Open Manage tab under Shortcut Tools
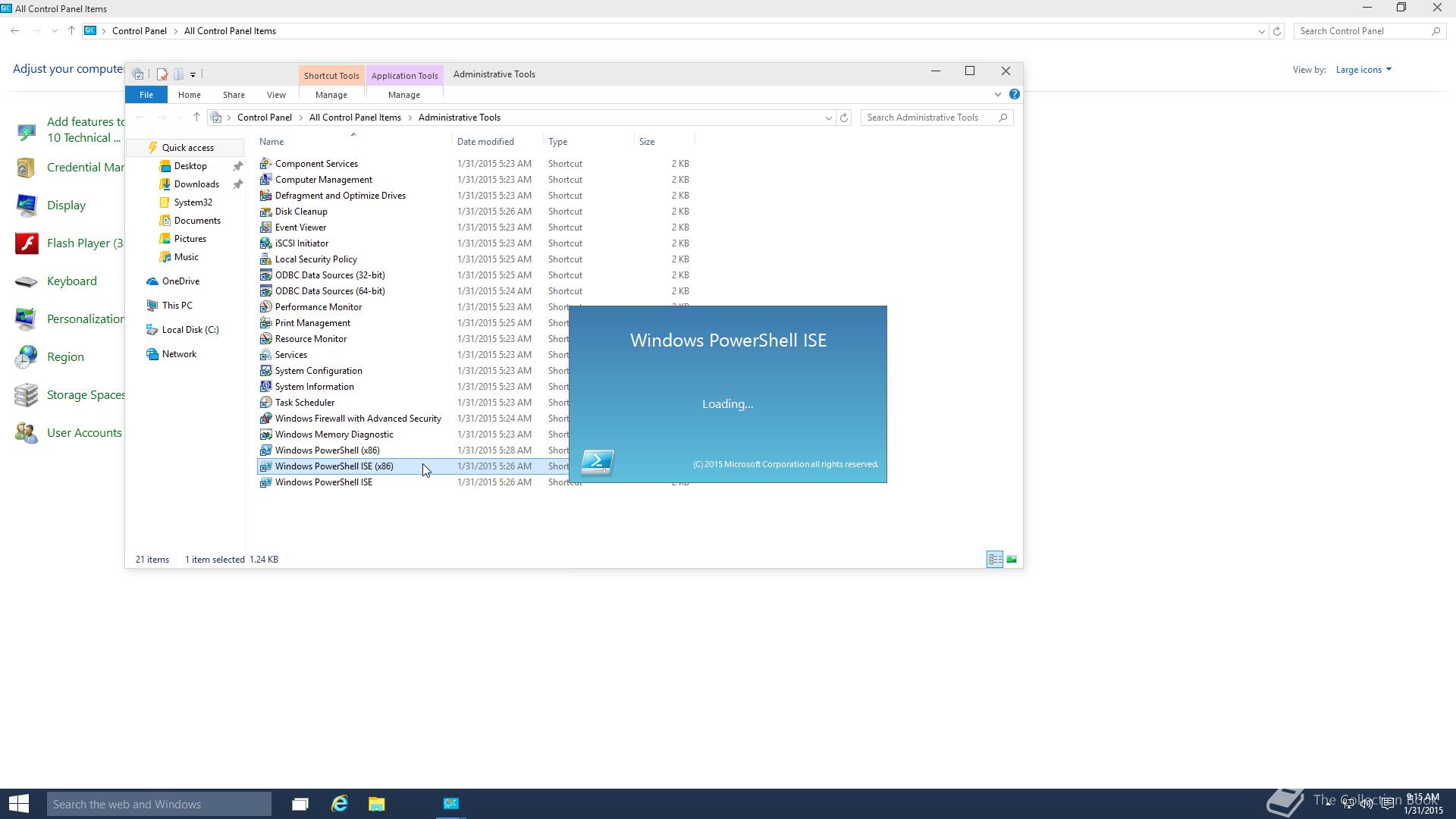Image resolution: width=1456 pixels, height=819 pixels. coord(331,95)
